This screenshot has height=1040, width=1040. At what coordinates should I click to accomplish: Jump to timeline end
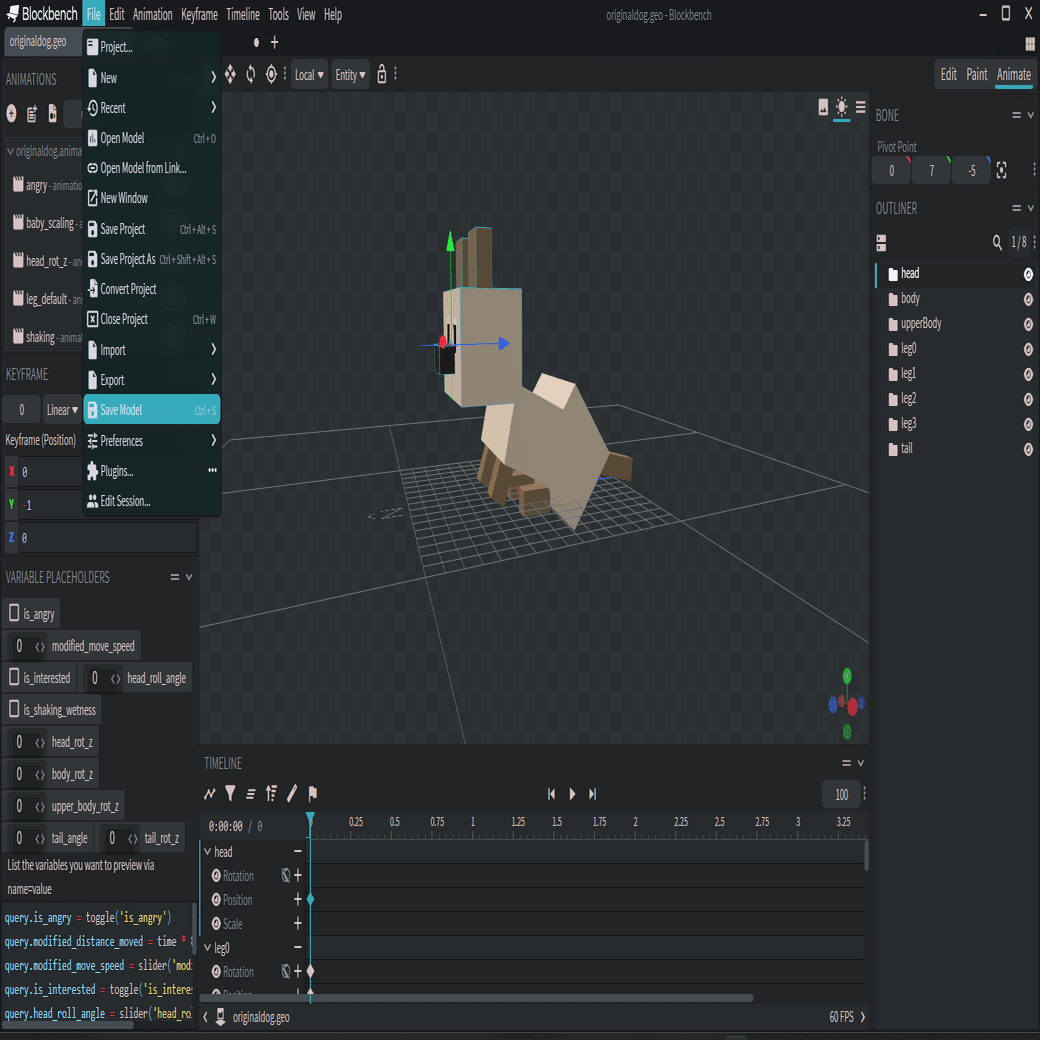click(593, 794)
